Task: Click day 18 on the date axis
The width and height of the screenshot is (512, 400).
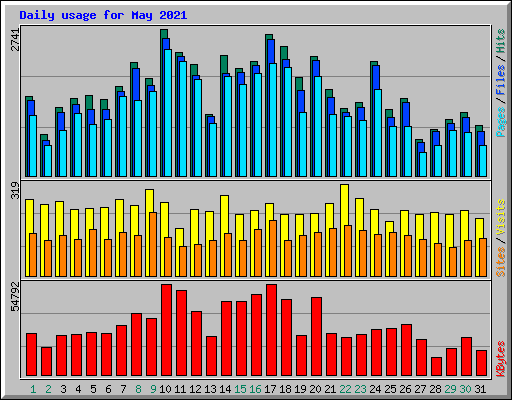Action: click(285, 389)
